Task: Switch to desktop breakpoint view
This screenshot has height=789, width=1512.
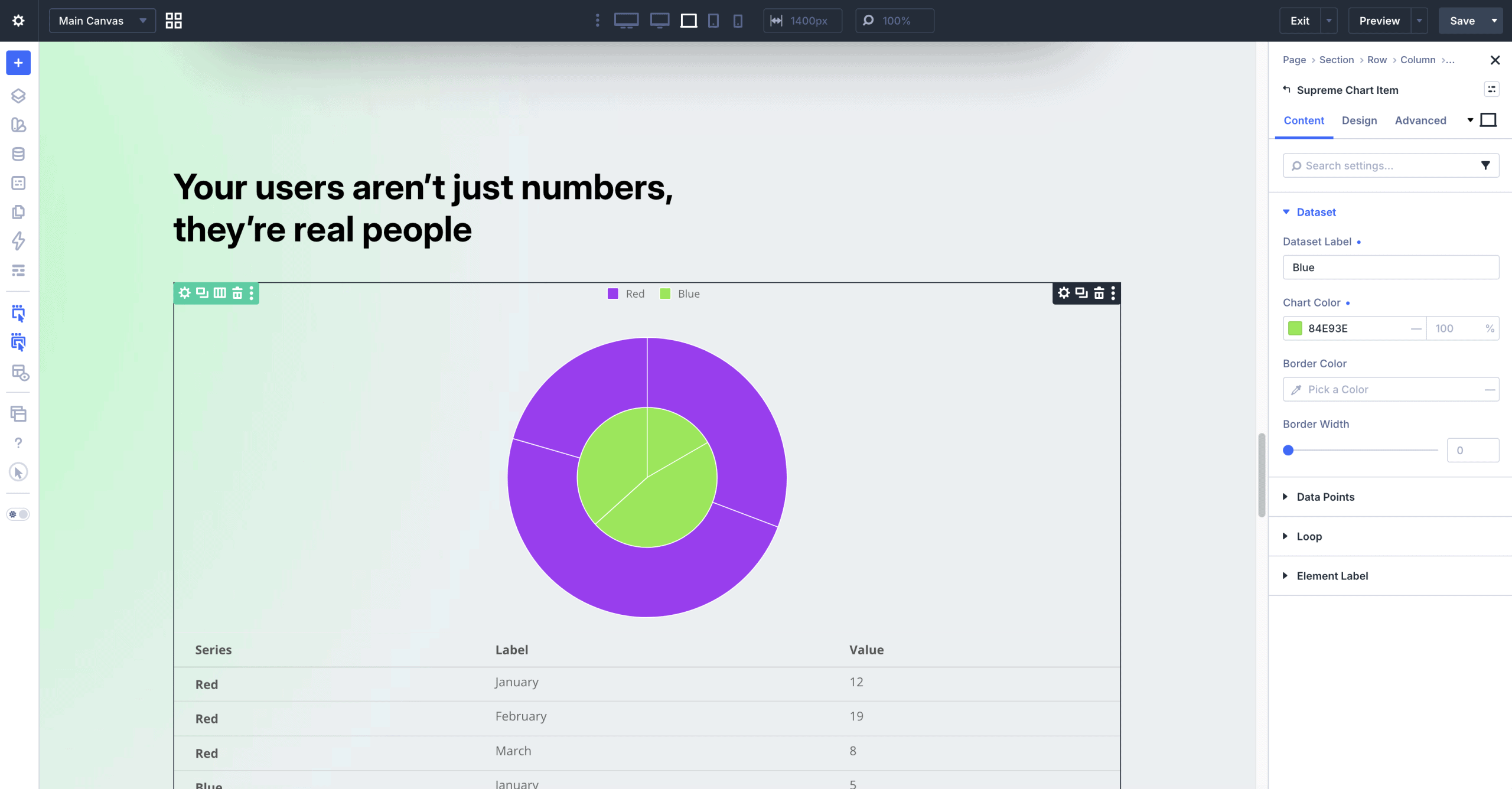Action: (660, 21)
